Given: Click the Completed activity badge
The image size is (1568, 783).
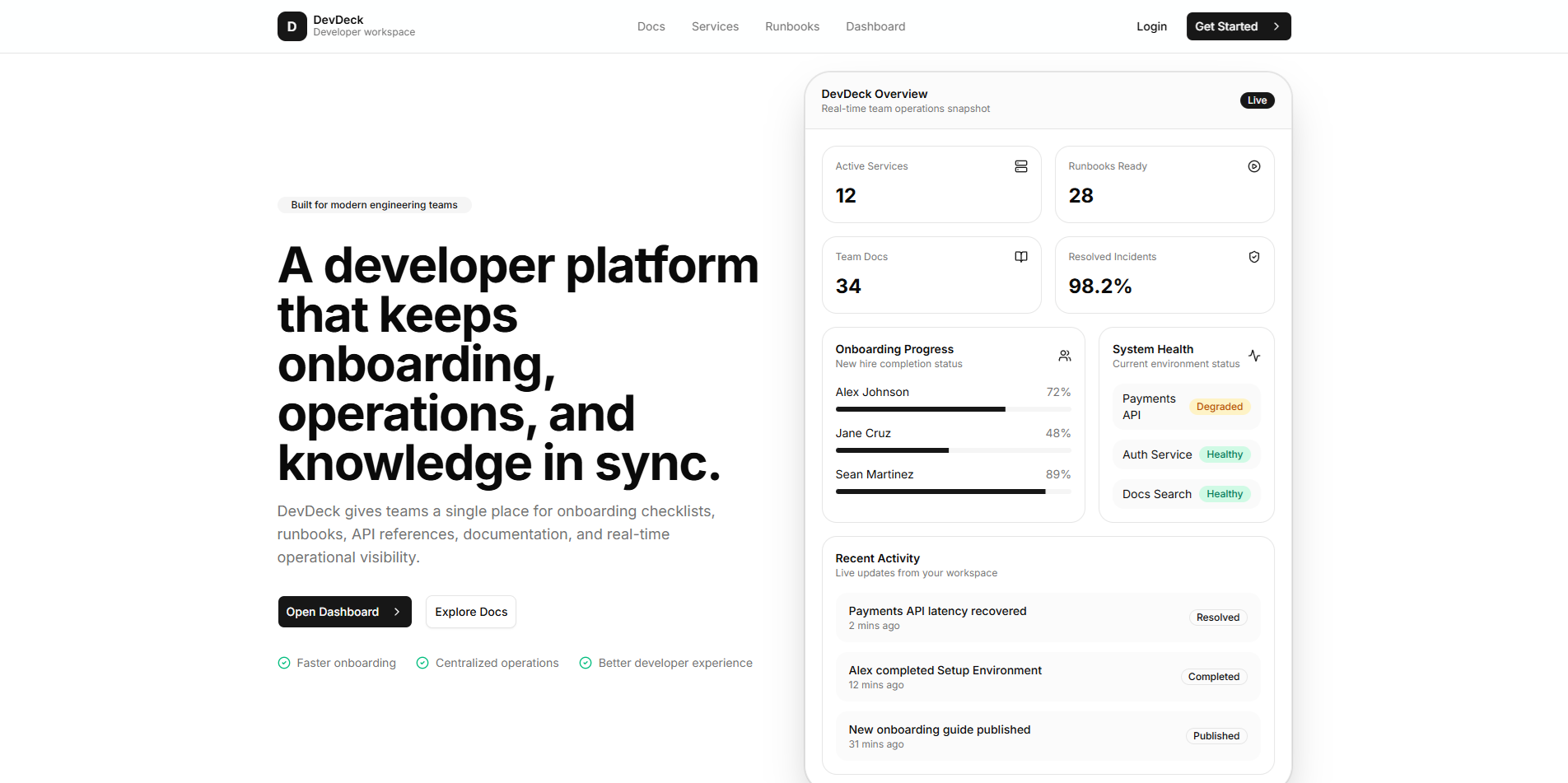Looking at the screenshot, I should click(1213, 677).
